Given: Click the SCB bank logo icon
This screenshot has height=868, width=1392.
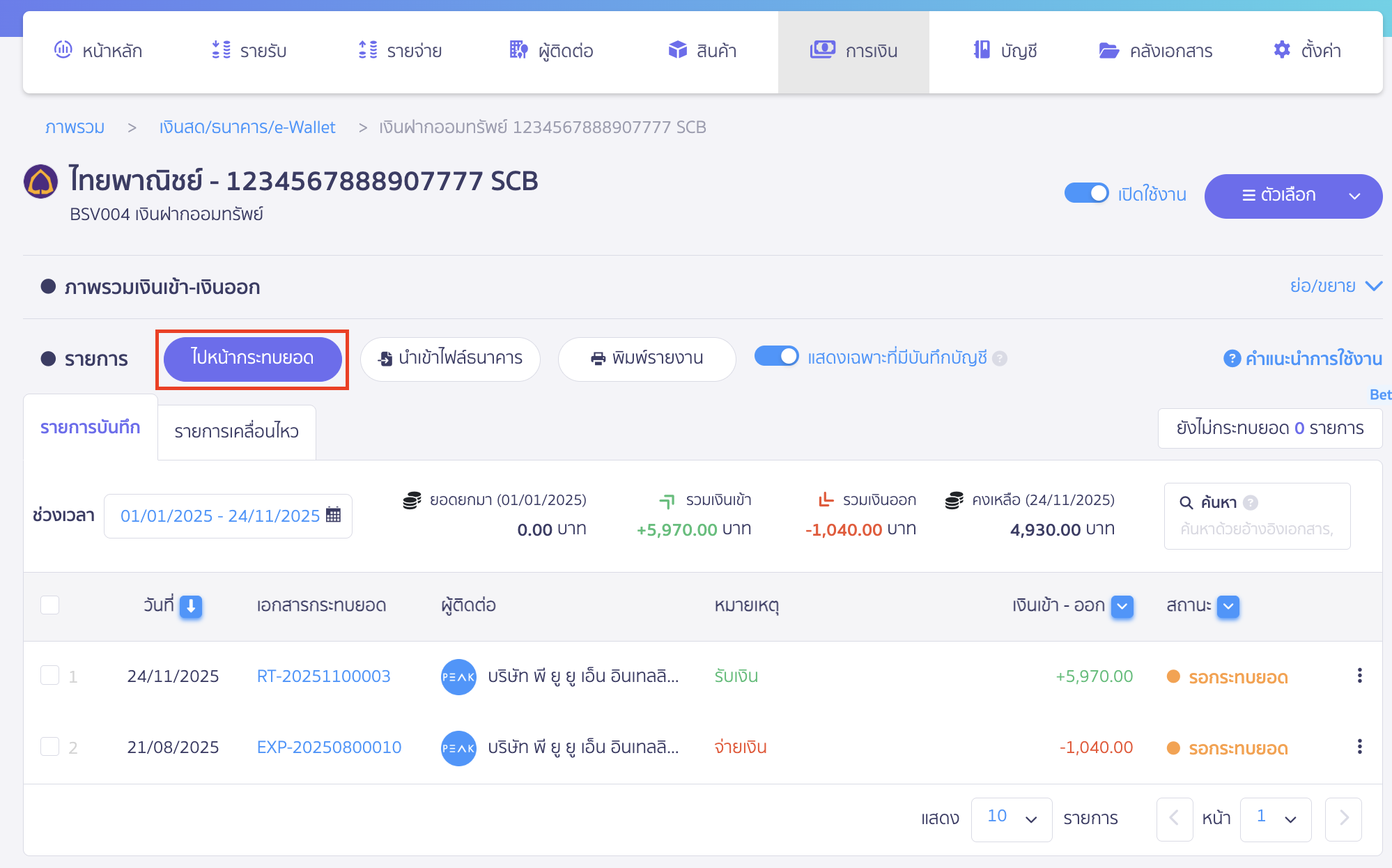Looking at the screenshot, I should (40, 182).
